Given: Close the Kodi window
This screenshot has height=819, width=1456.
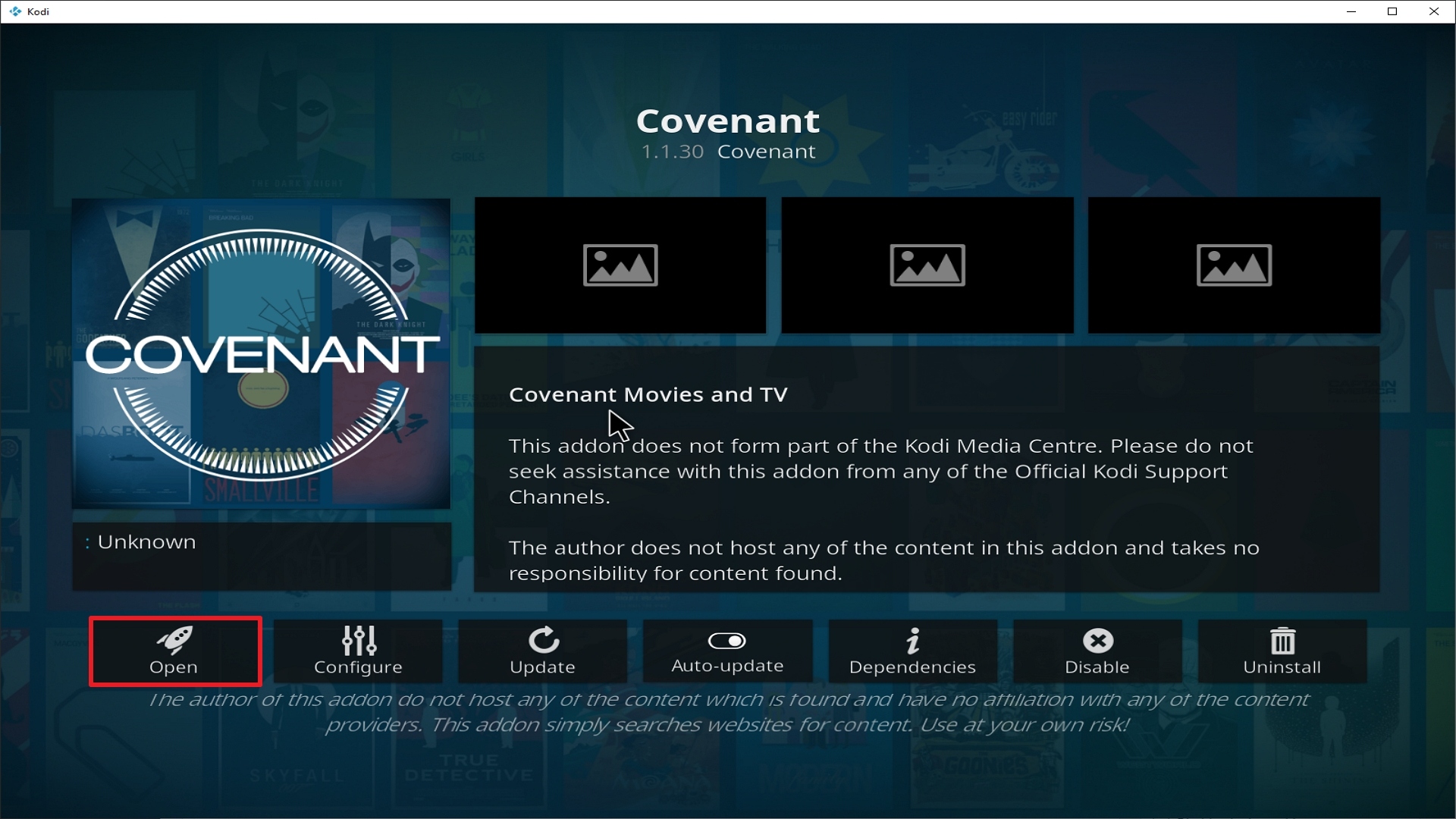Looking at the screenshot, I should point(1434,11).
